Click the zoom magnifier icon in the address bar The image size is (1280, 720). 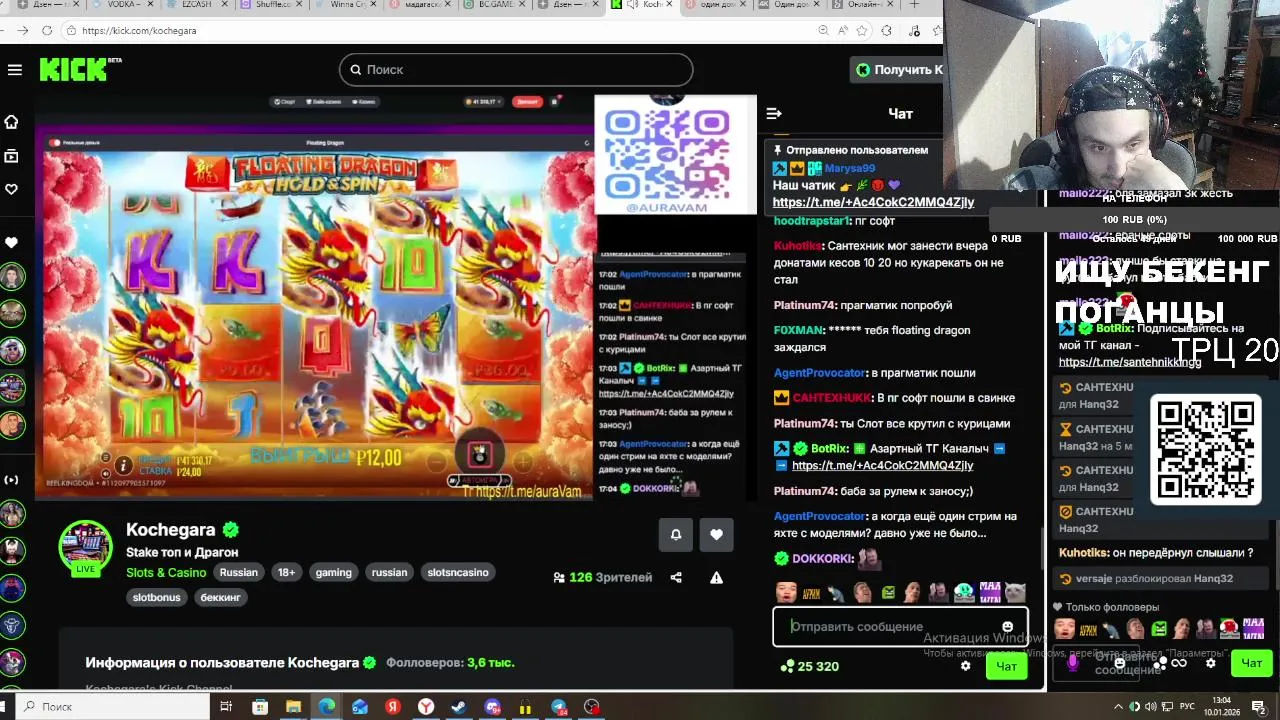(x=823, y=30)
